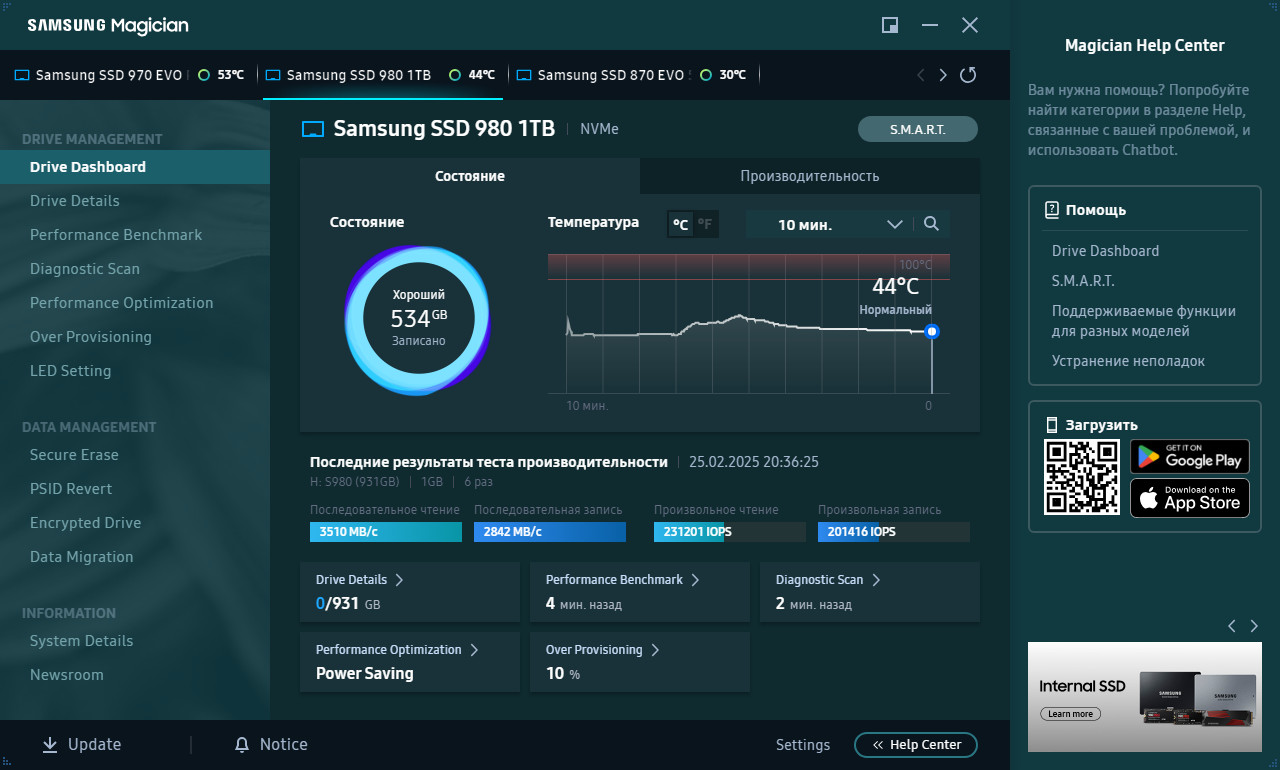Show previous Help Center banner

[1231, 626]
